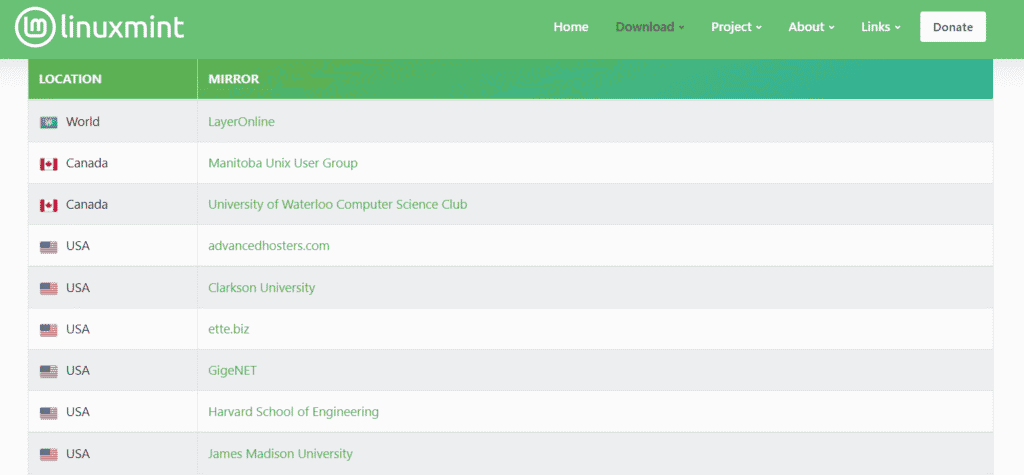This screenshot has height=475, width=1024.
Task: Expand the About dropdown in the navbar
Action: [810, 27]
